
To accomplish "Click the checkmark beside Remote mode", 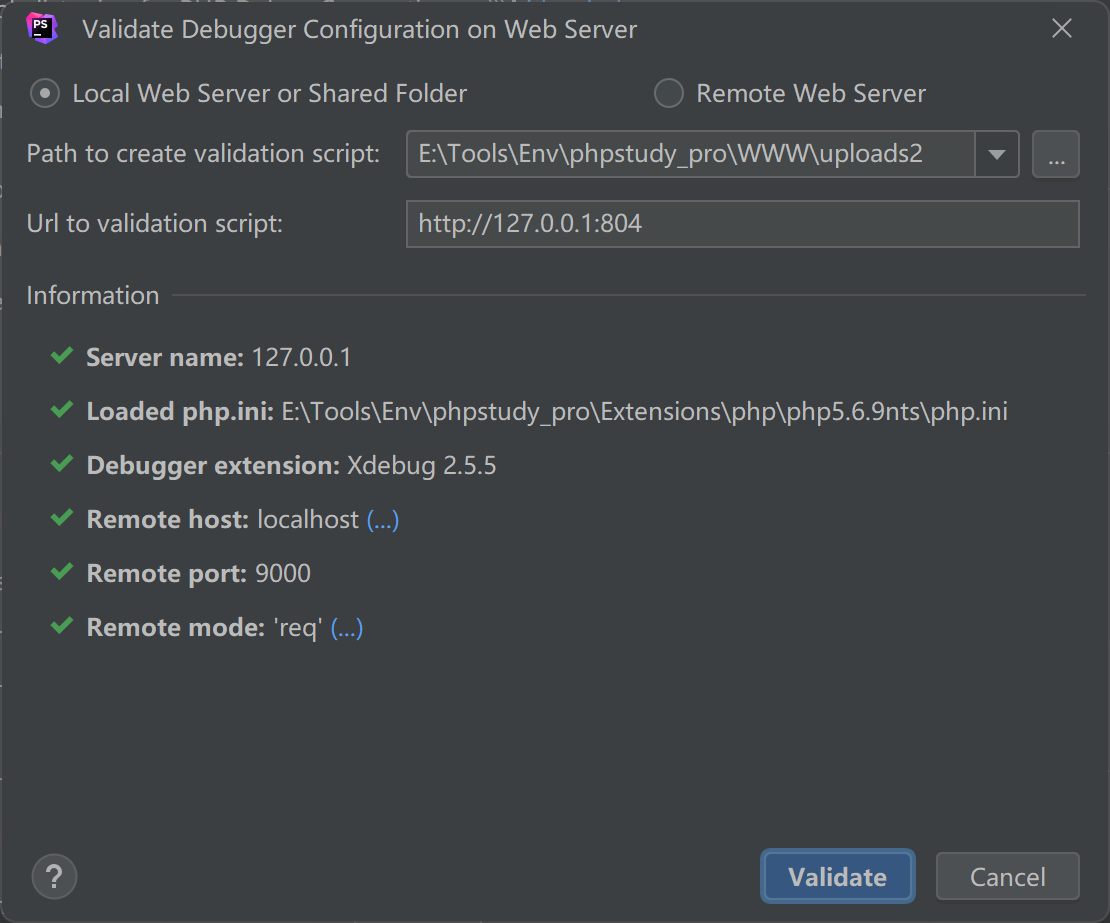I will tap(62, 626).
